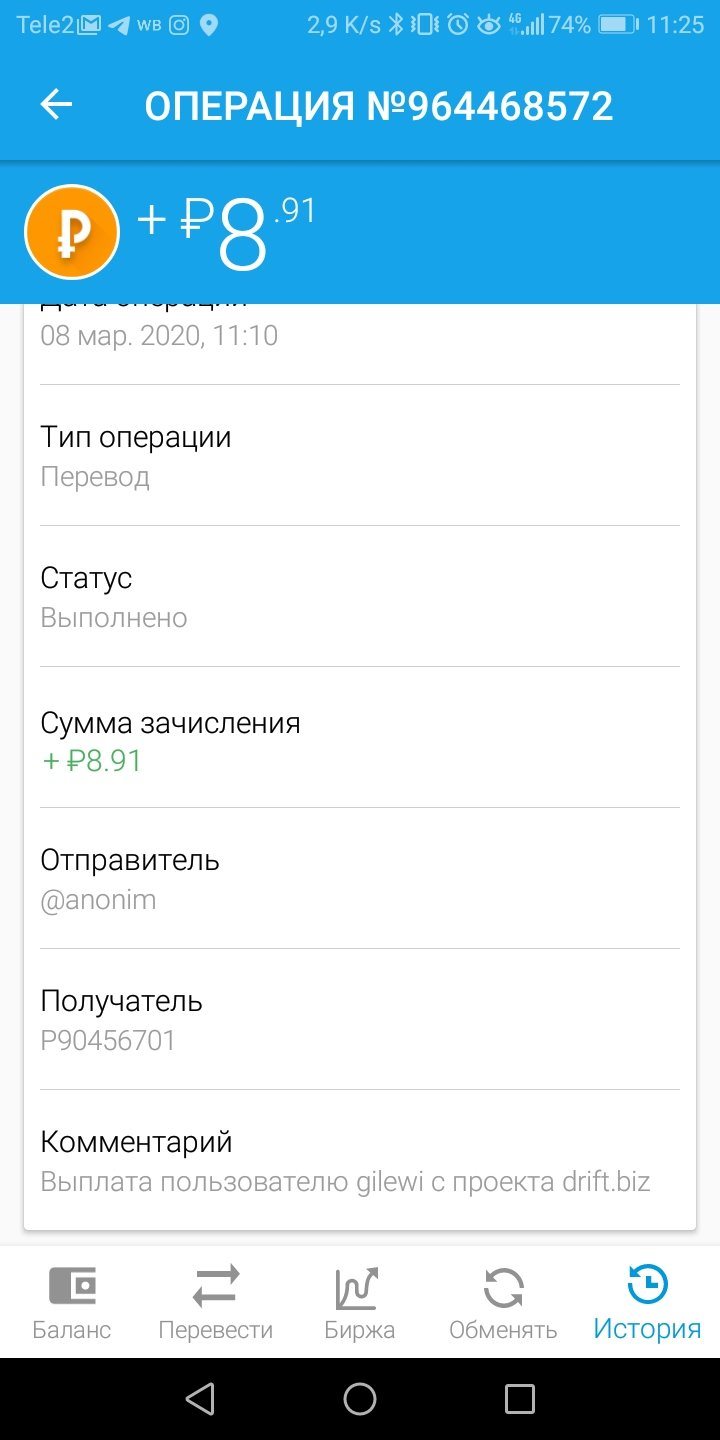This screenshot has width=720, height=1440.
Task: Tap the Android recent apps square
Action: [x=520, y=1398]
